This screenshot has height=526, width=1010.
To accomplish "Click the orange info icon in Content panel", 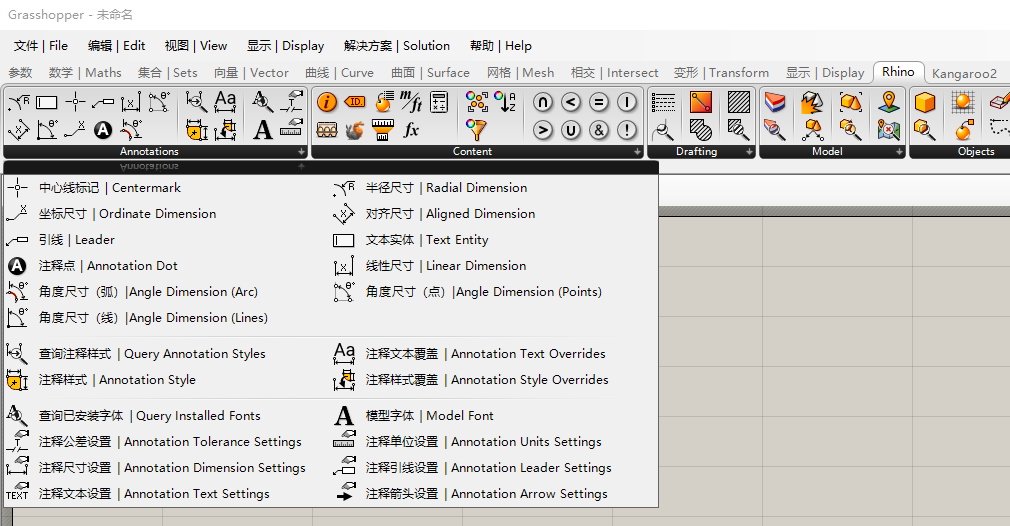I will (x=327, y=102).
